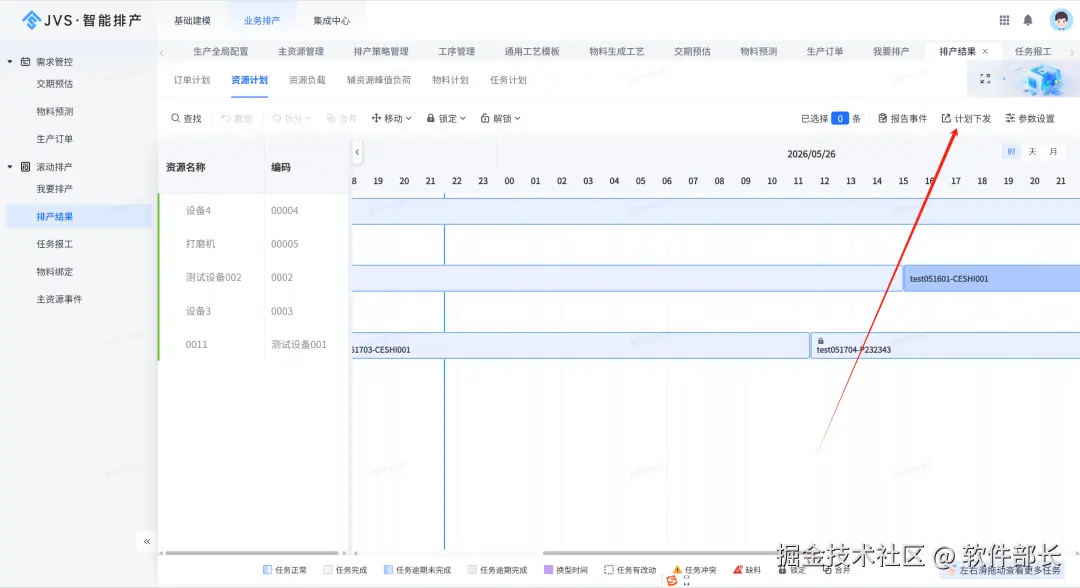Switch to the 订单计划 tab
Viewport: 1080px width, 588px height.
(191, 80)
